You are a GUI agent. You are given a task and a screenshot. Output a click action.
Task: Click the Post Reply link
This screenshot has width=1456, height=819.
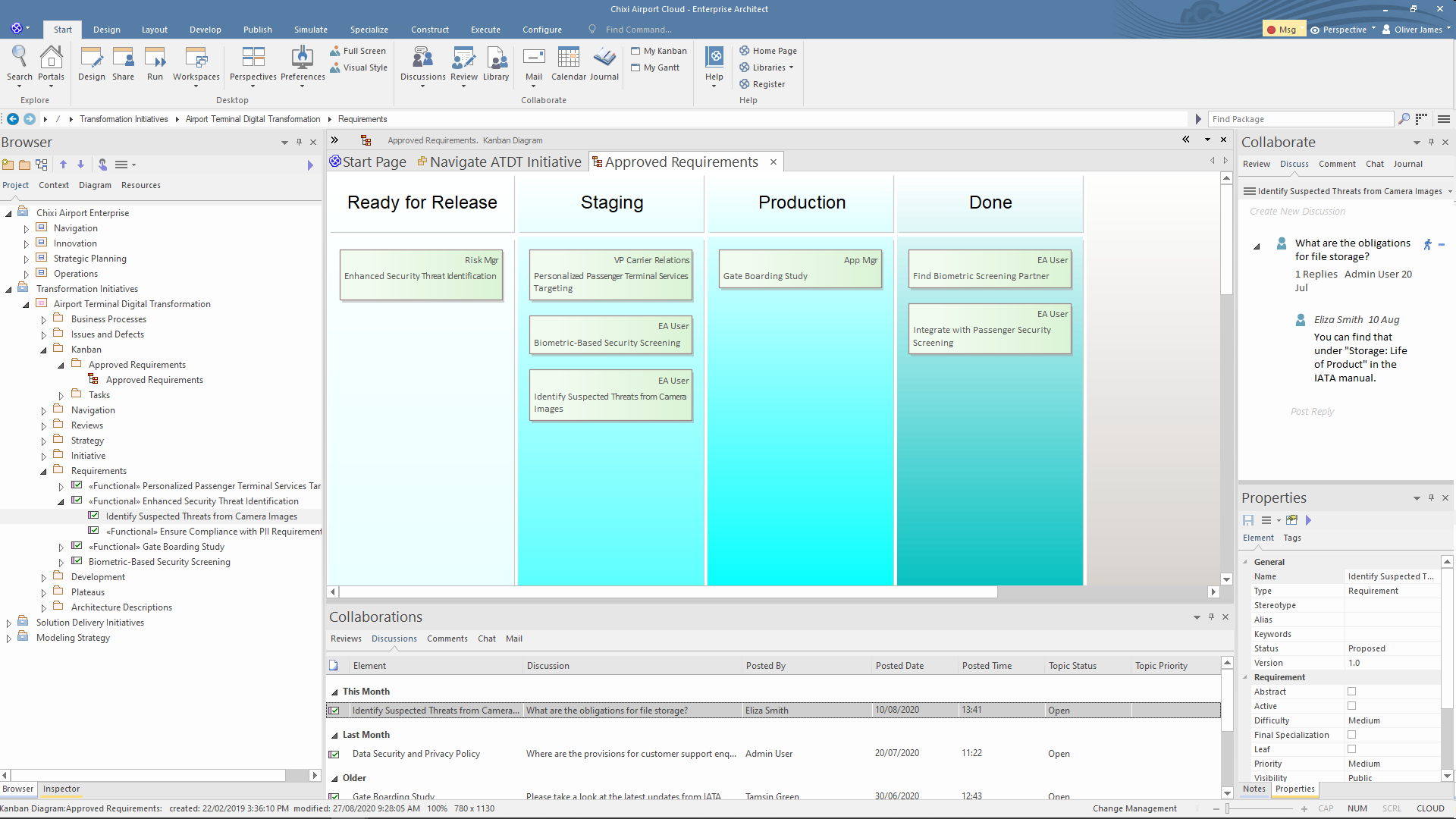tap(1312, 411)
